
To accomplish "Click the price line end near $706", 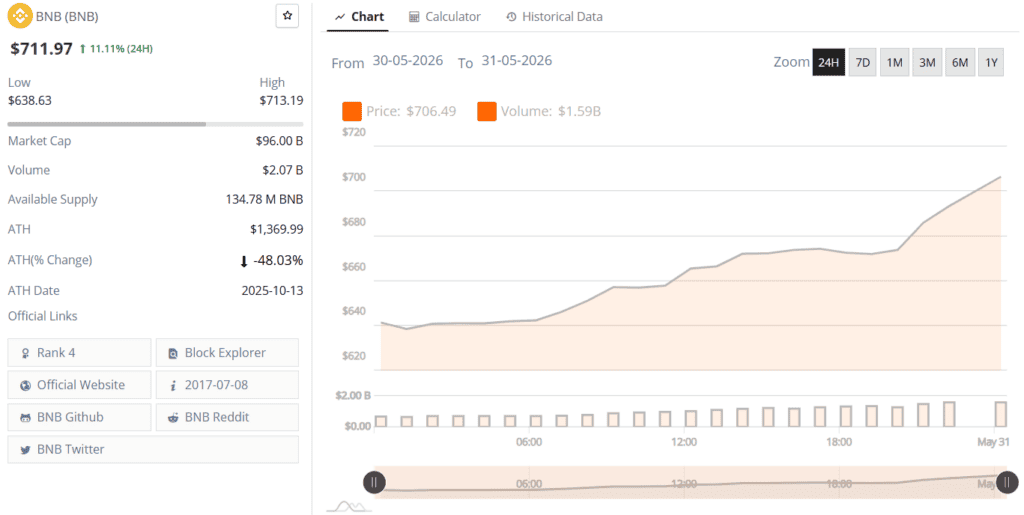I will coord(1000,177).
